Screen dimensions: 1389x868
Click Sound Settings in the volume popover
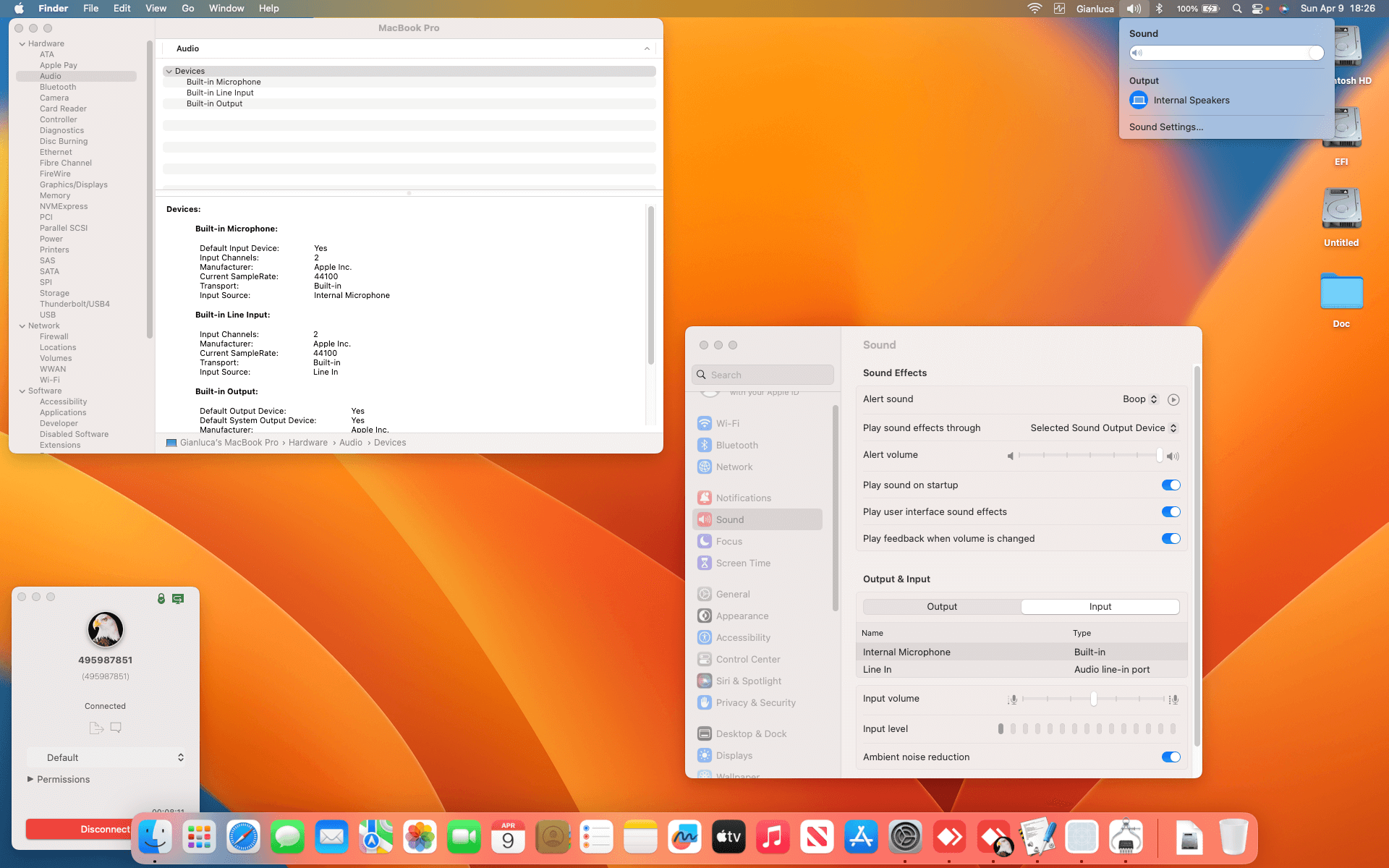point(1165,127)
